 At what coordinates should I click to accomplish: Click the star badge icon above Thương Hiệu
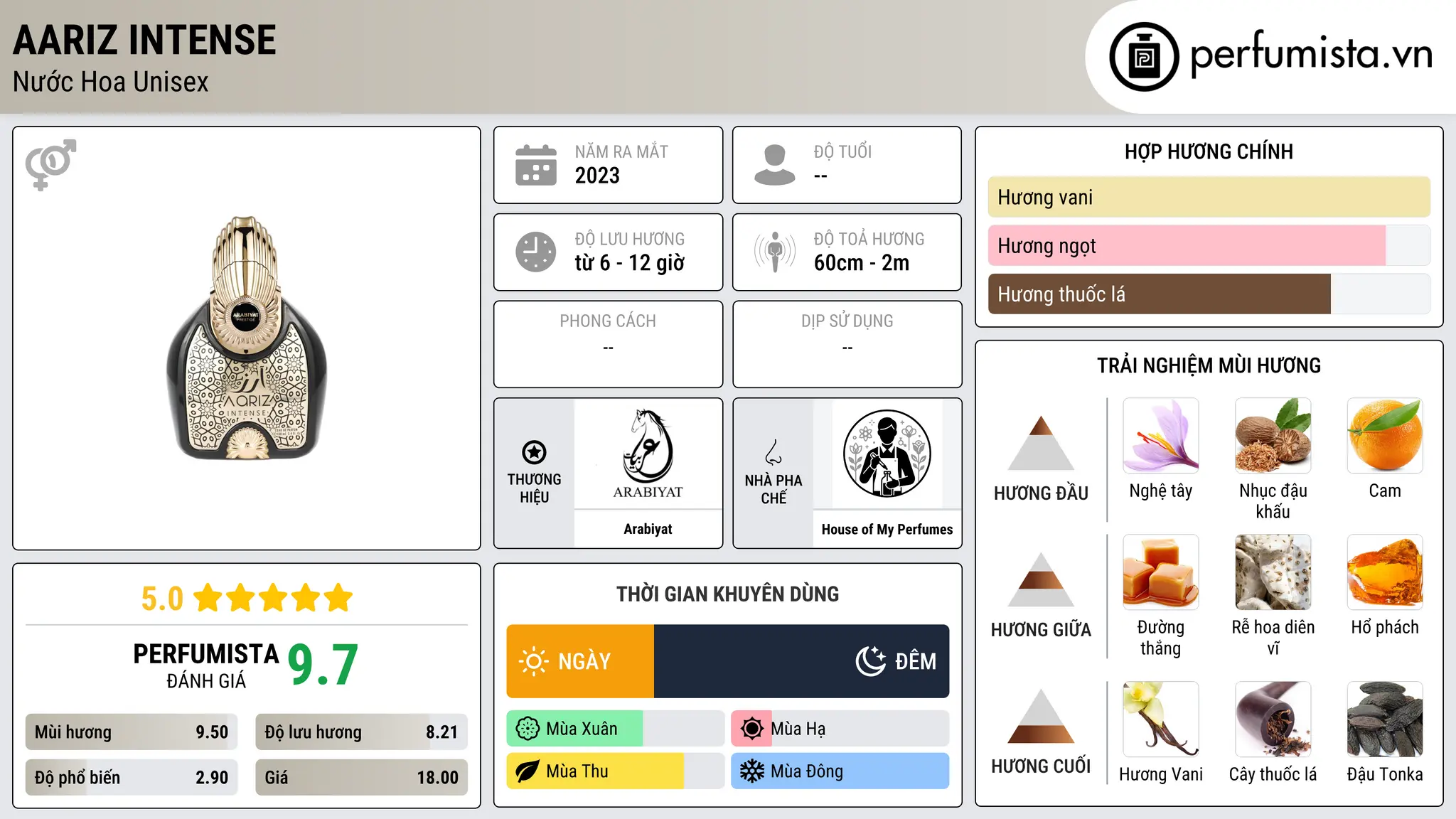(x=534, y=452)
